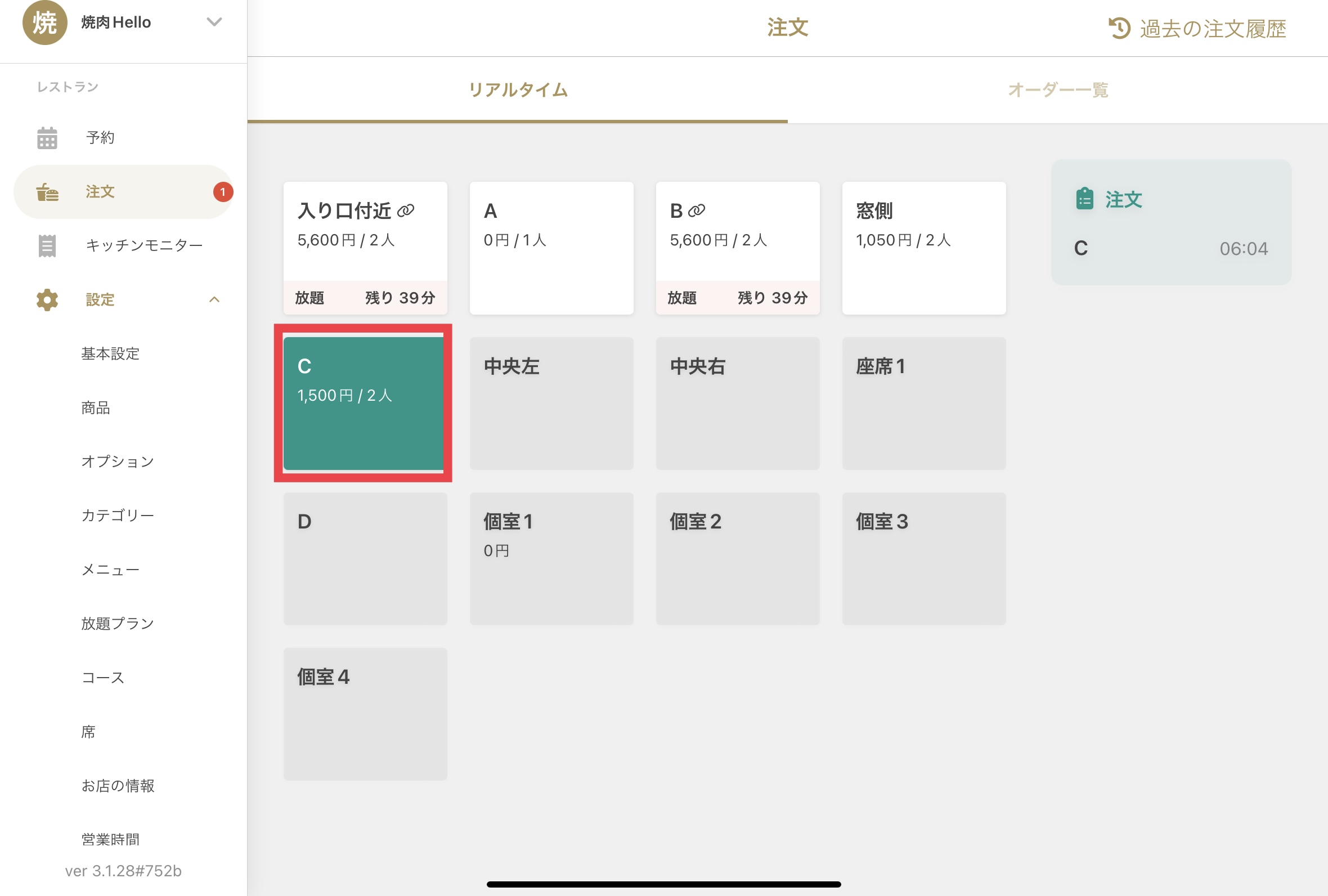Open the 個室1 table card
The width and height of the screenshot is (1328, 896).
click(551, 558)
